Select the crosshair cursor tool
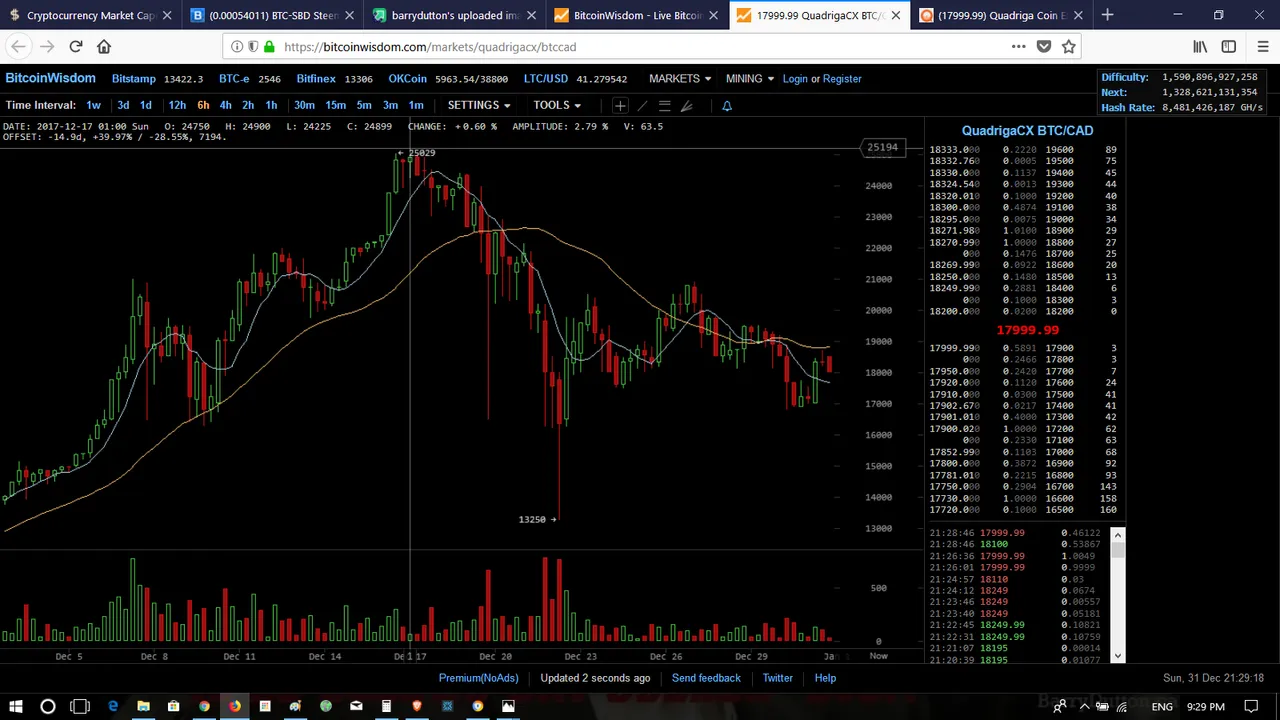 [x=620, y=105]
